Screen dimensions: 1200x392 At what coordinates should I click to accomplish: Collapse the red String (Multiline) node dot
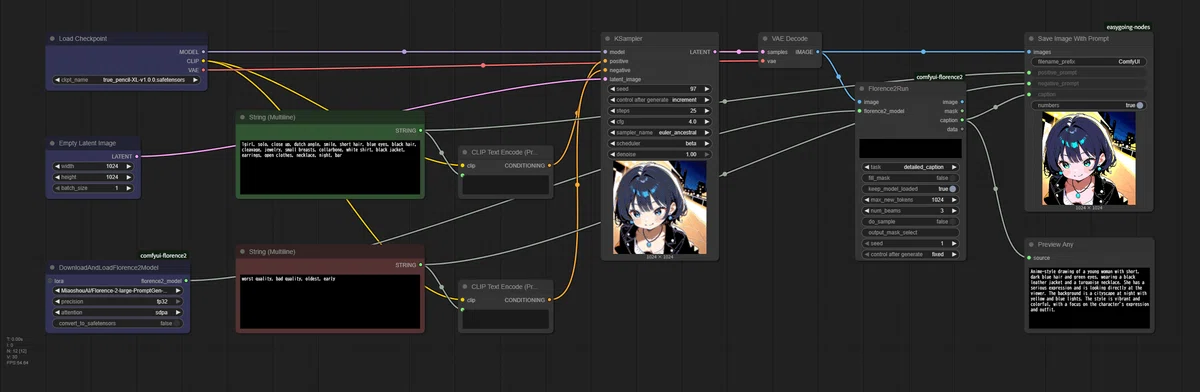(242, 251)
